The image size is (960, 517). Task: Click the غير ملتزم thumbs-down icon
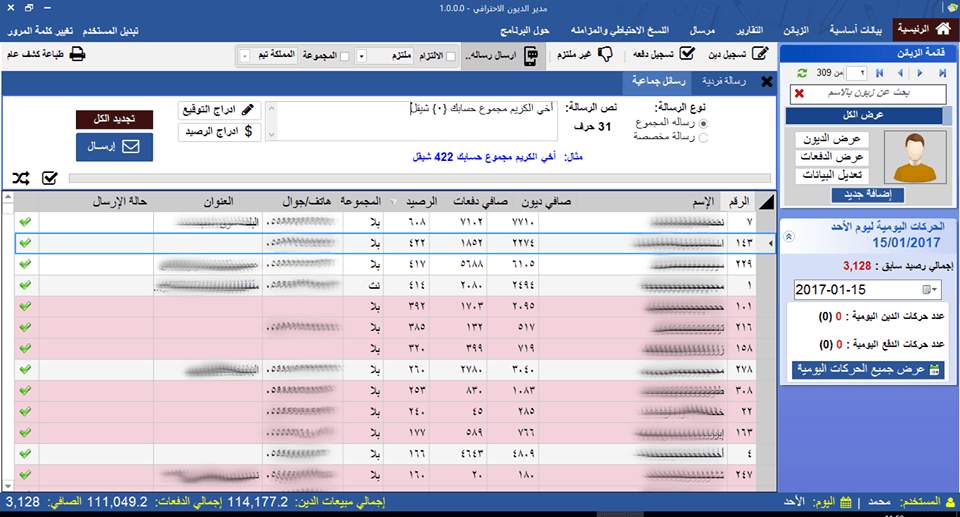click(x=605, y=55)
